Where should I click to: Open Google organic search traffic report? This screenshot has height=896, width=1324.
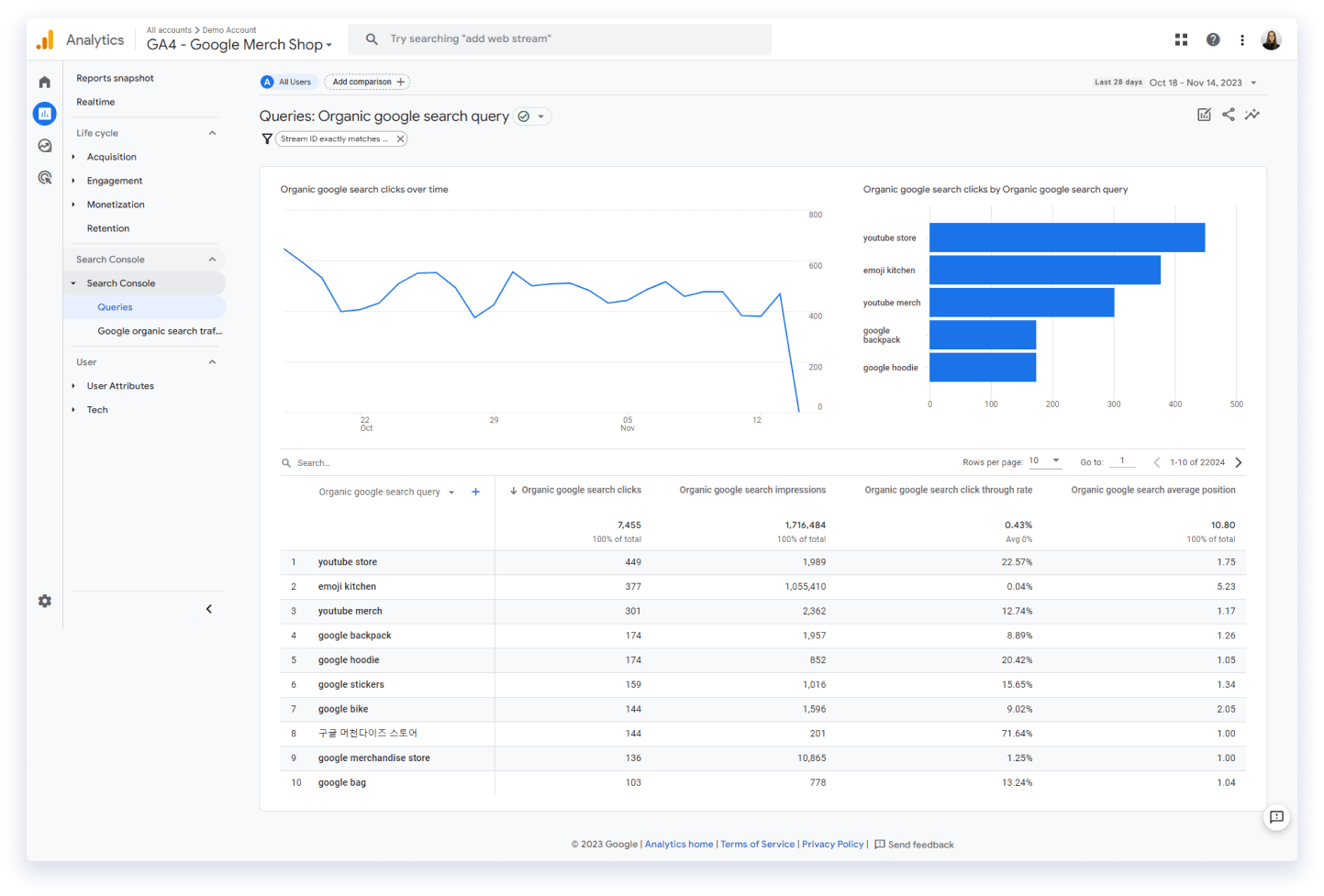(x=160, y=331)
